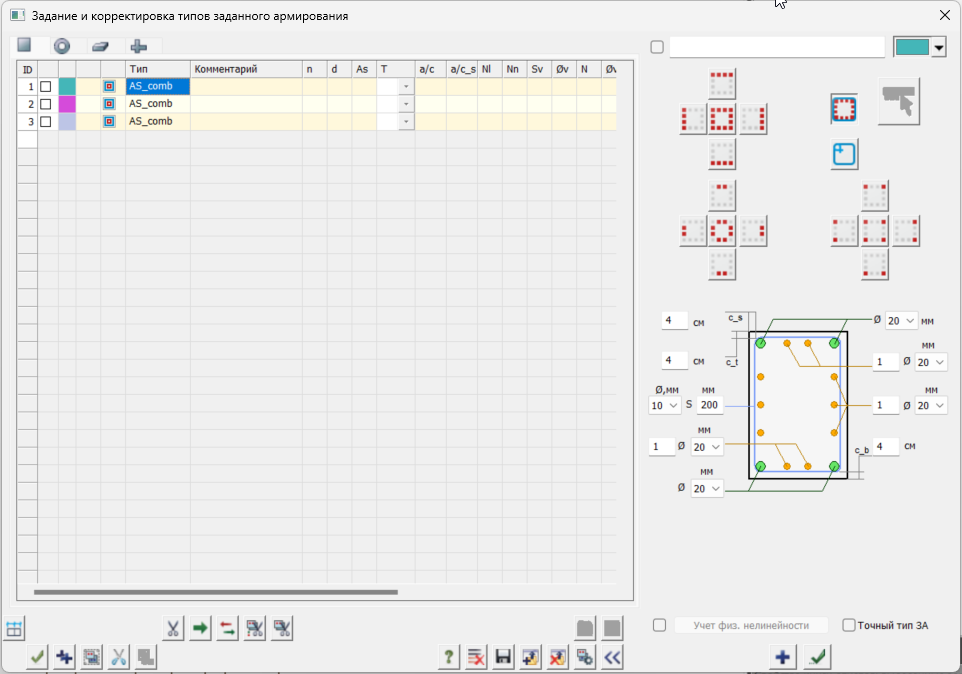The height and width of the screenshot is (674, 962).
Task: Select middle bars on all sides pattern
Action: click(722, 231)
